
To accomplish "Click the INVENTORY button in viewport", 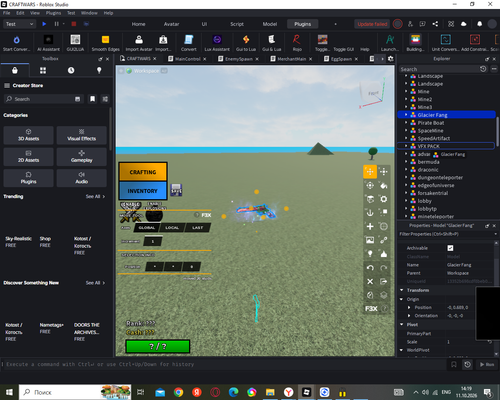I will pos(143,191).
